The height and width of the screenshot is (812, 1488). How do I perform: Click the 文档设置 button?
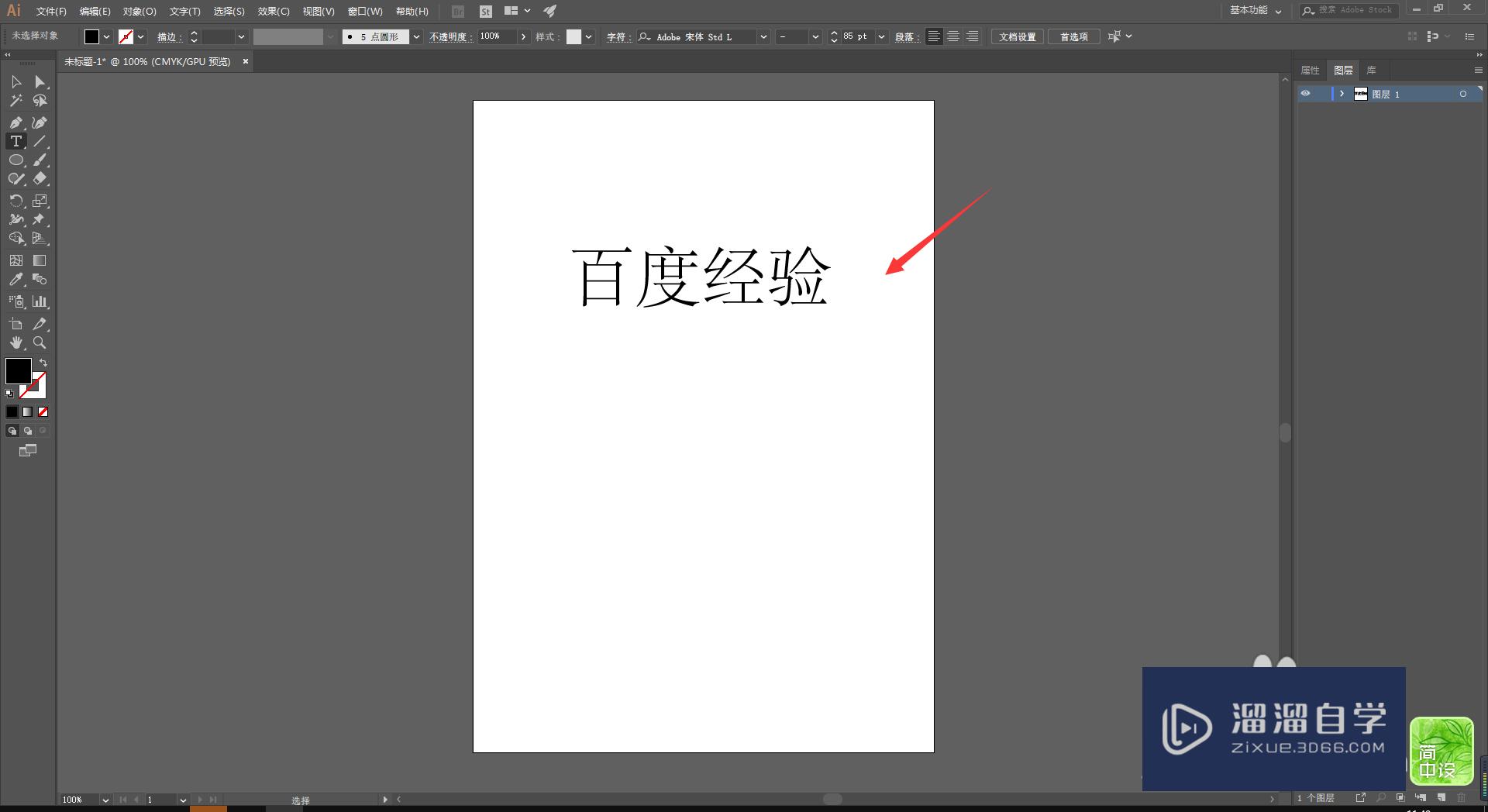click(x=1017, y=36)
